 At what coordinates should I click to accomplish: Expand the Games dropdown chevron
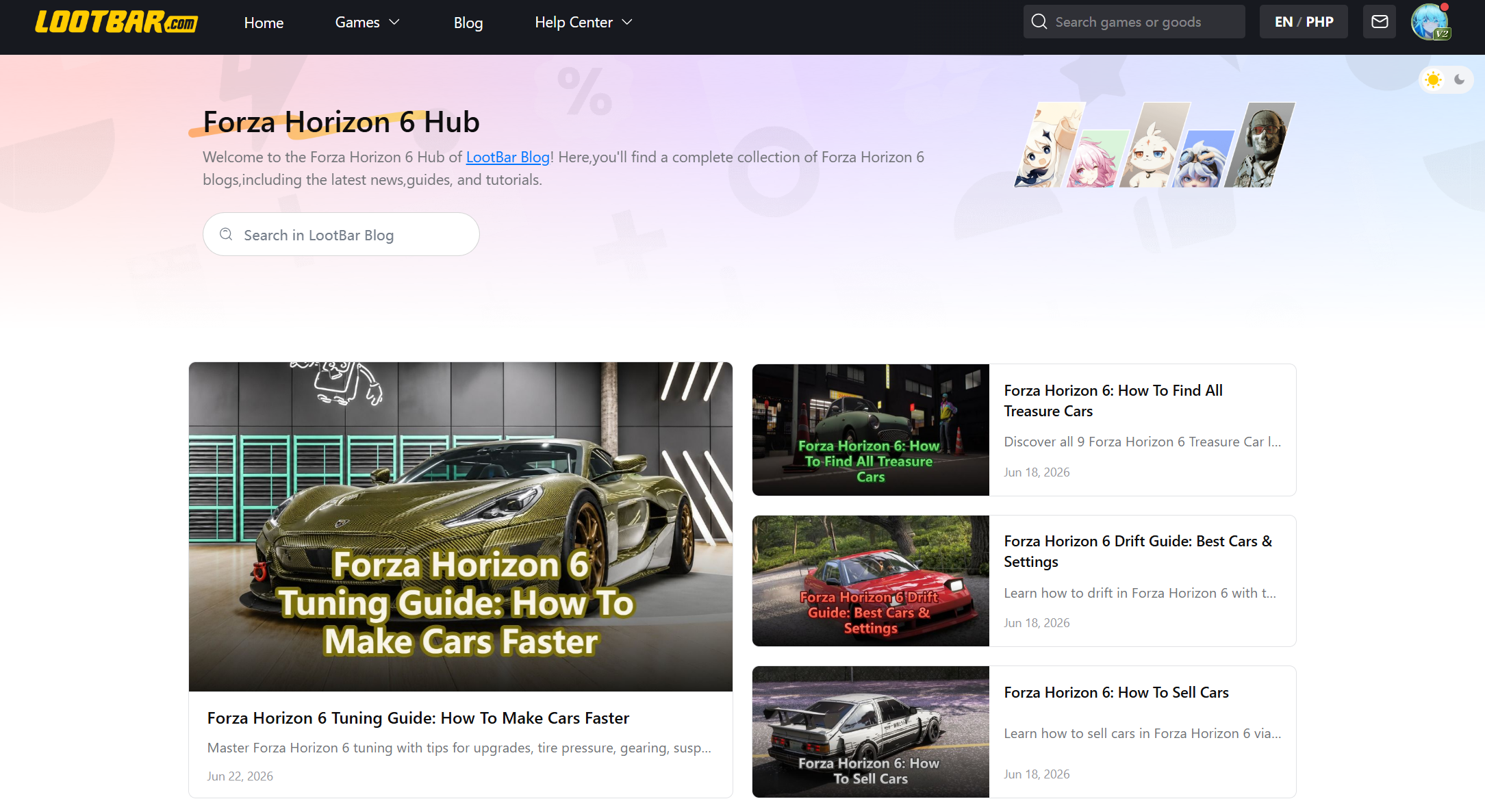pyautogui.click(x=394, y=23)
